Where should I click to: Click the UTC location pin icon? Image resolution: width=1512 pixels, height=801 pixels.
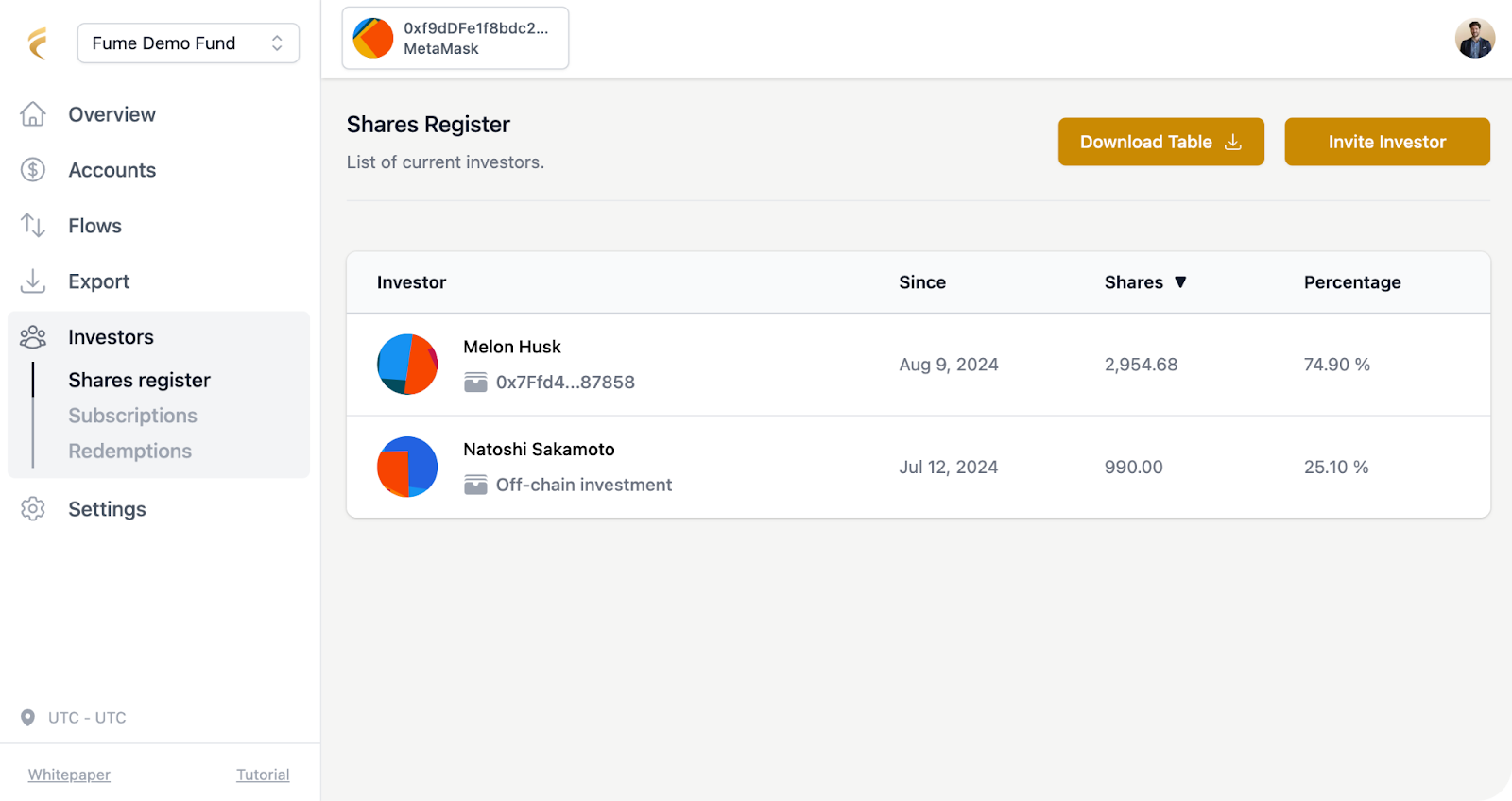pos(28,718)
